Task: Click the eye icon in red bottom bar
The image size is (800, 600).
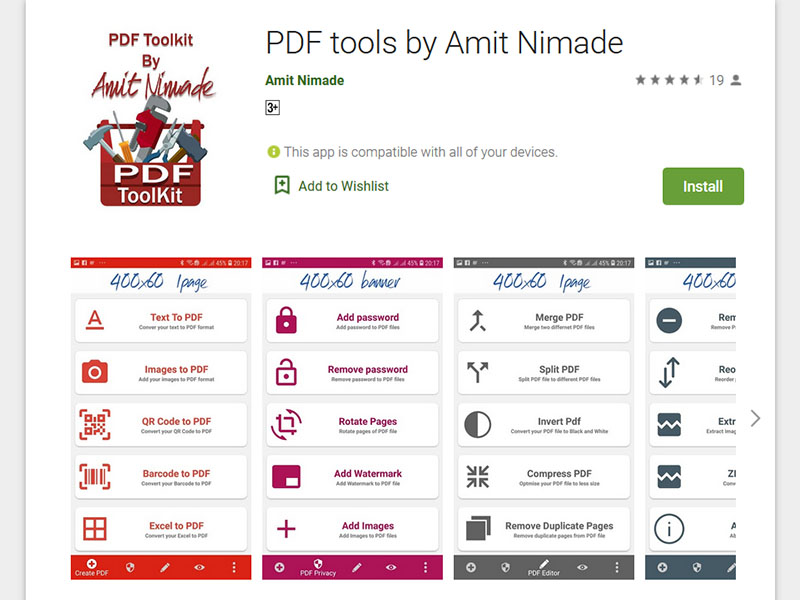Action: (x=199, y=567)
